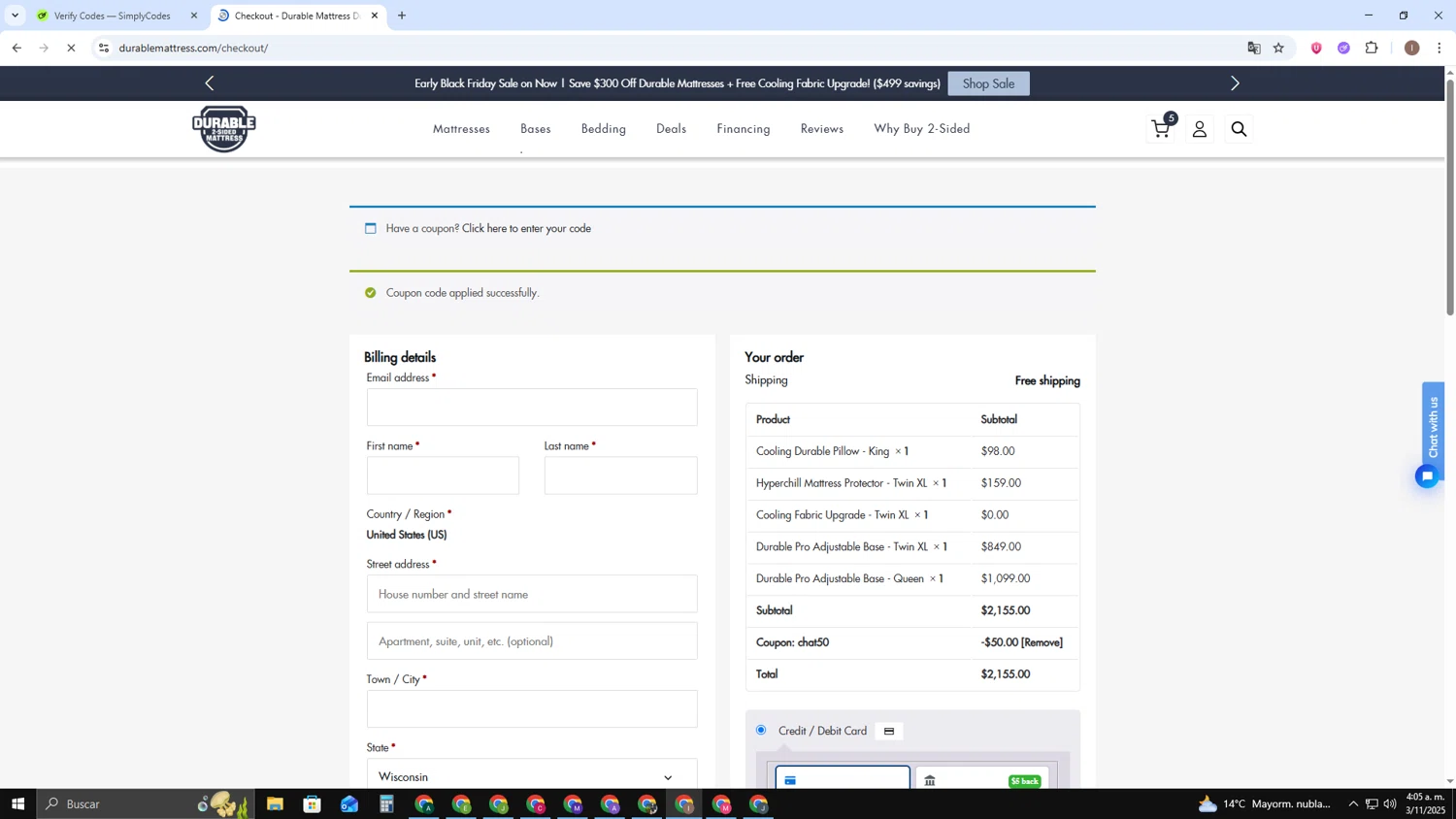This screenshot has height=819, width=1456.
Task: Choose the bank payment tile with $5 back
Action: point(981,778)
